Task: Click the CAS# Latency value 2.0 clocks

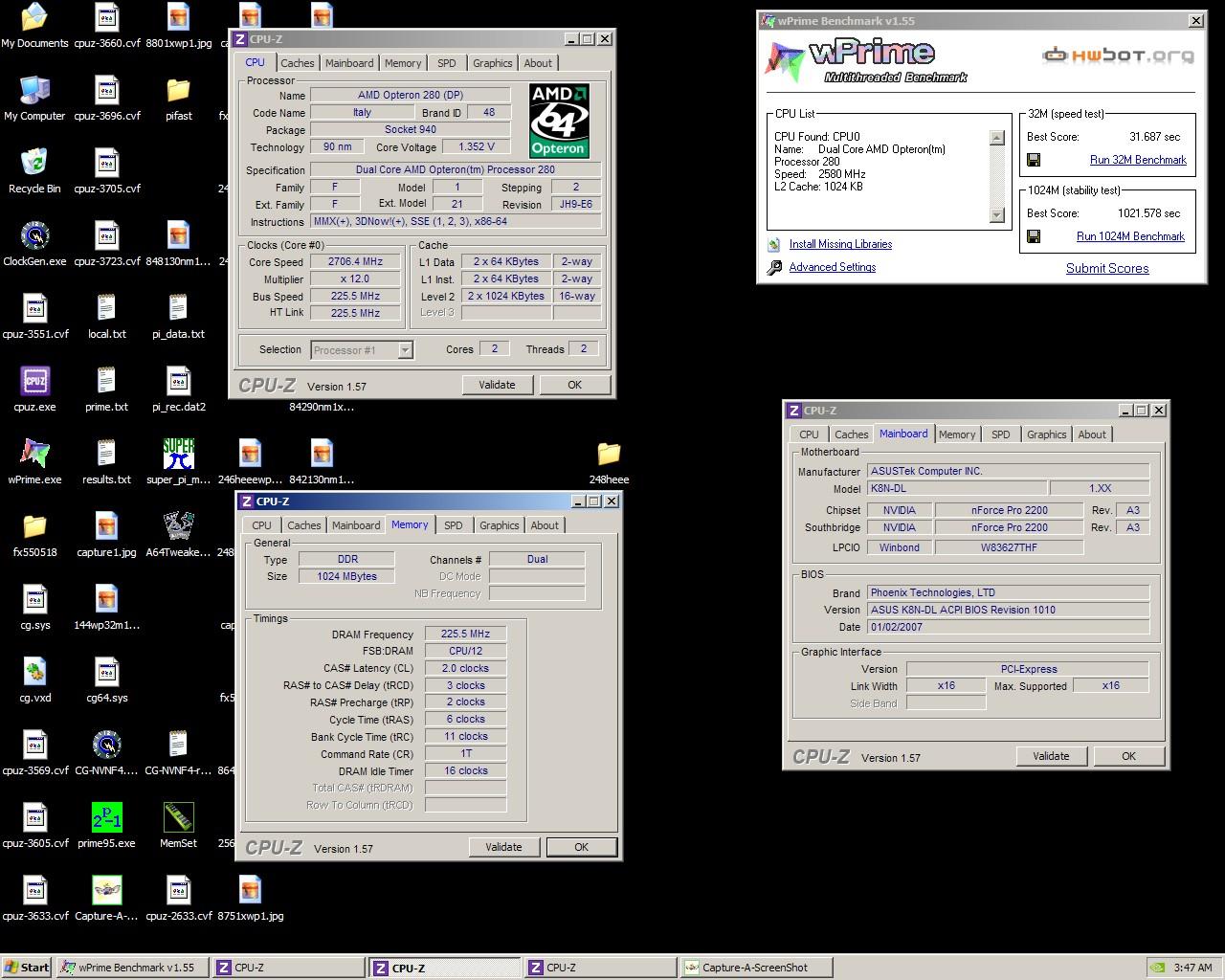Action: tap(466, 668)
